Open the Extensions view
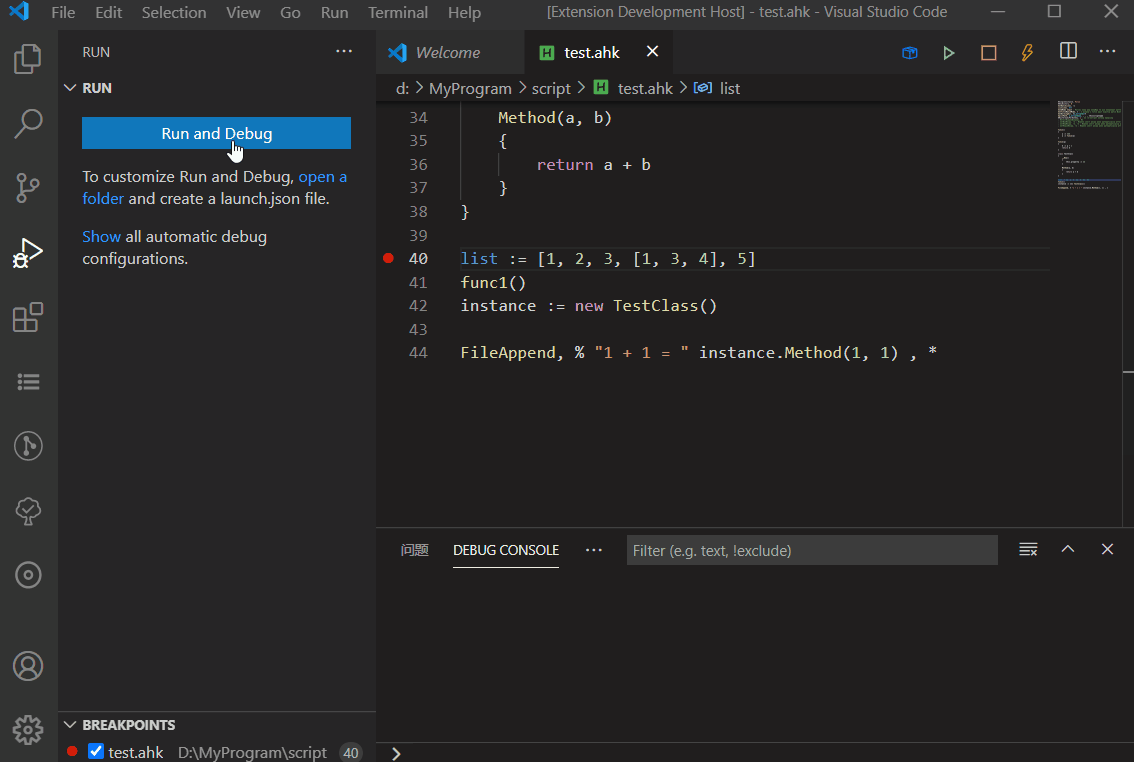Screen dimensions: 1134x762 click(x=28, y=317)
